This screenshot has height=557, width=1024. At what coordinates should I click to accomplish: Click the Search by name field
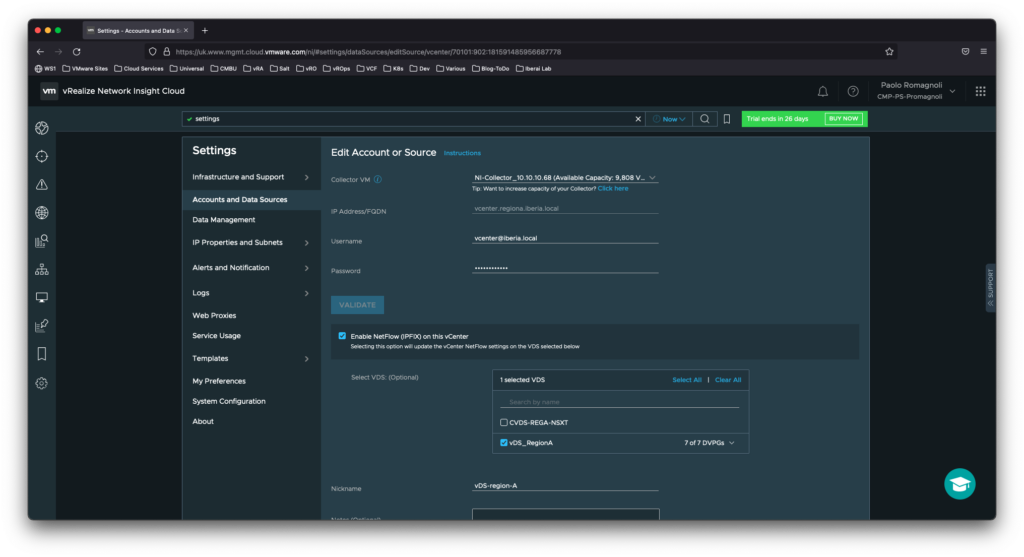click(619, 402)
